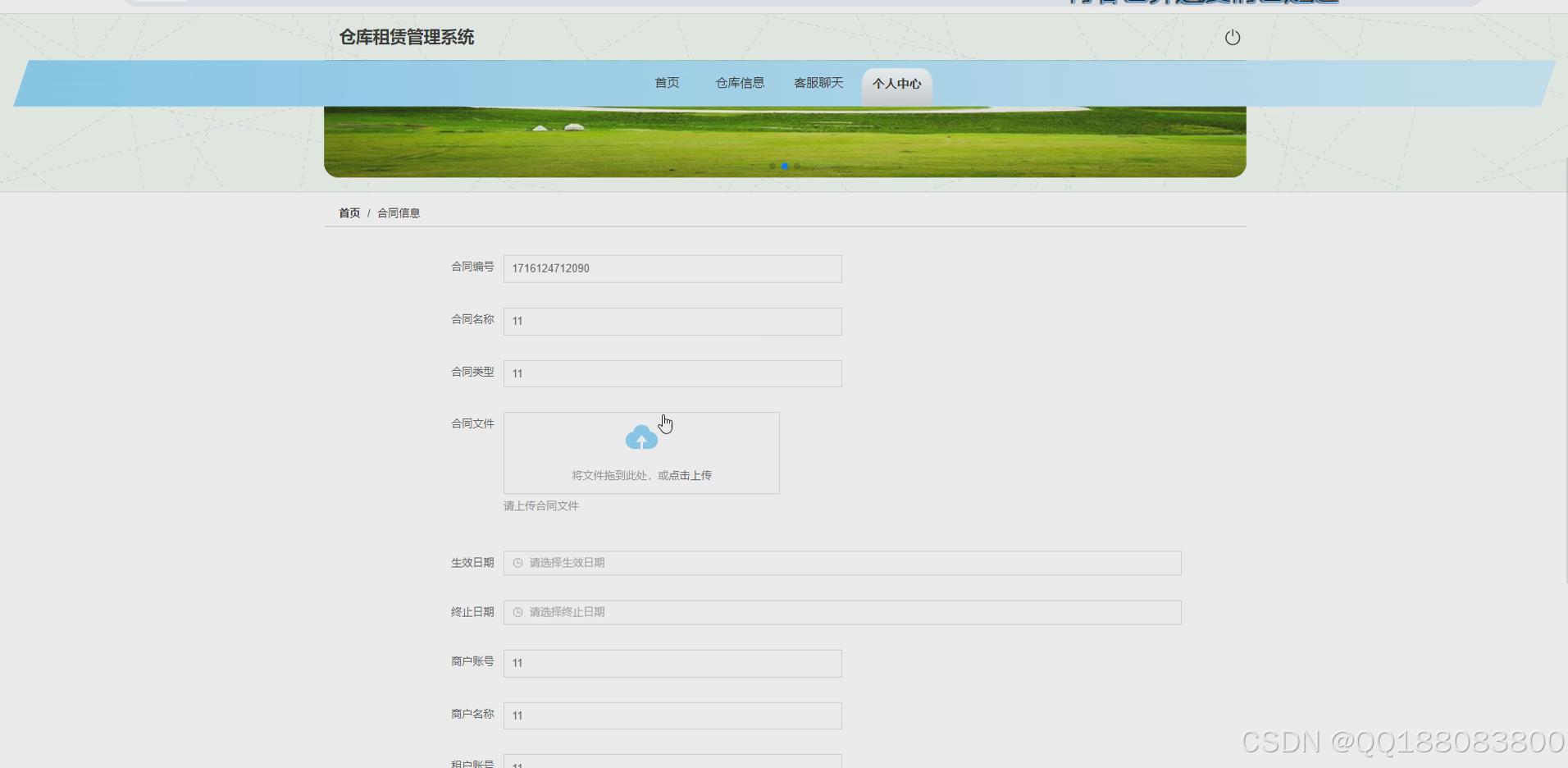Switch to the 个人中心 tab
The image size is (1568, 768).
[x=896, y=84]
